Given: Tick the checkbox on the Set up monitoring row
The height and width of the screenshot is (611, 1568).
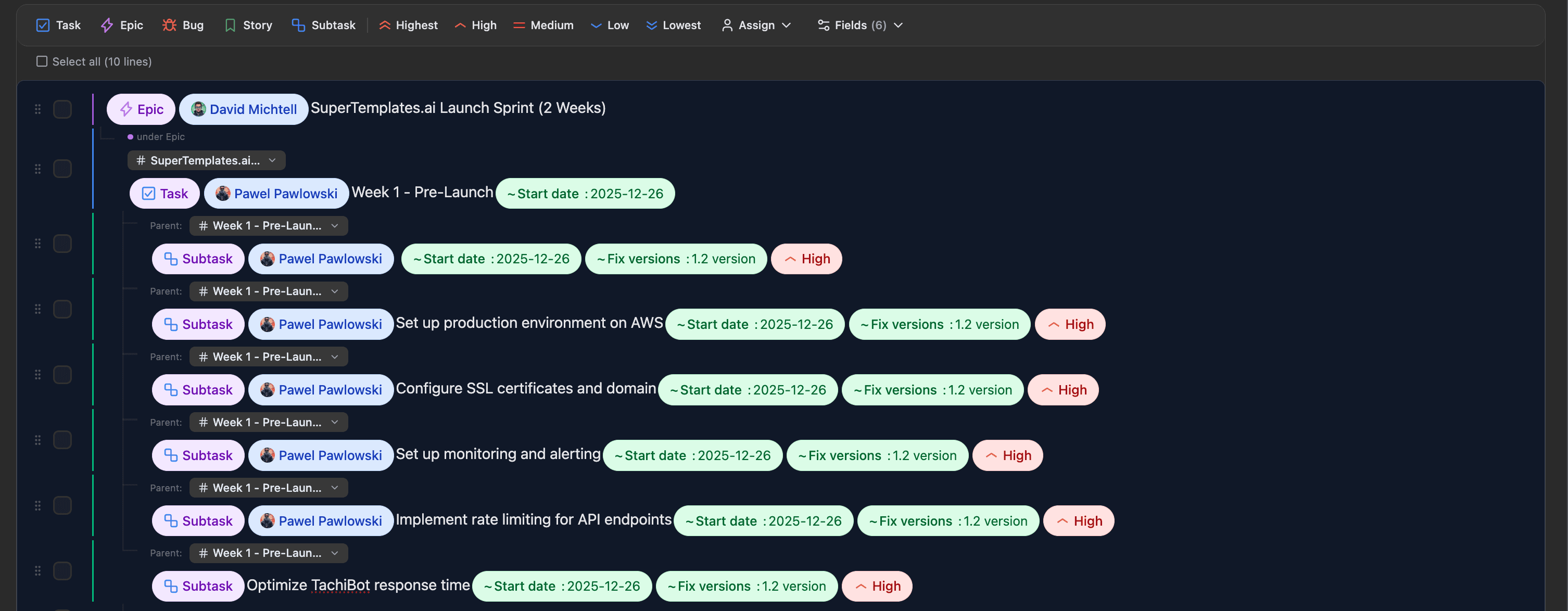Looking at the screenshot, I should [x=62, y=439].
